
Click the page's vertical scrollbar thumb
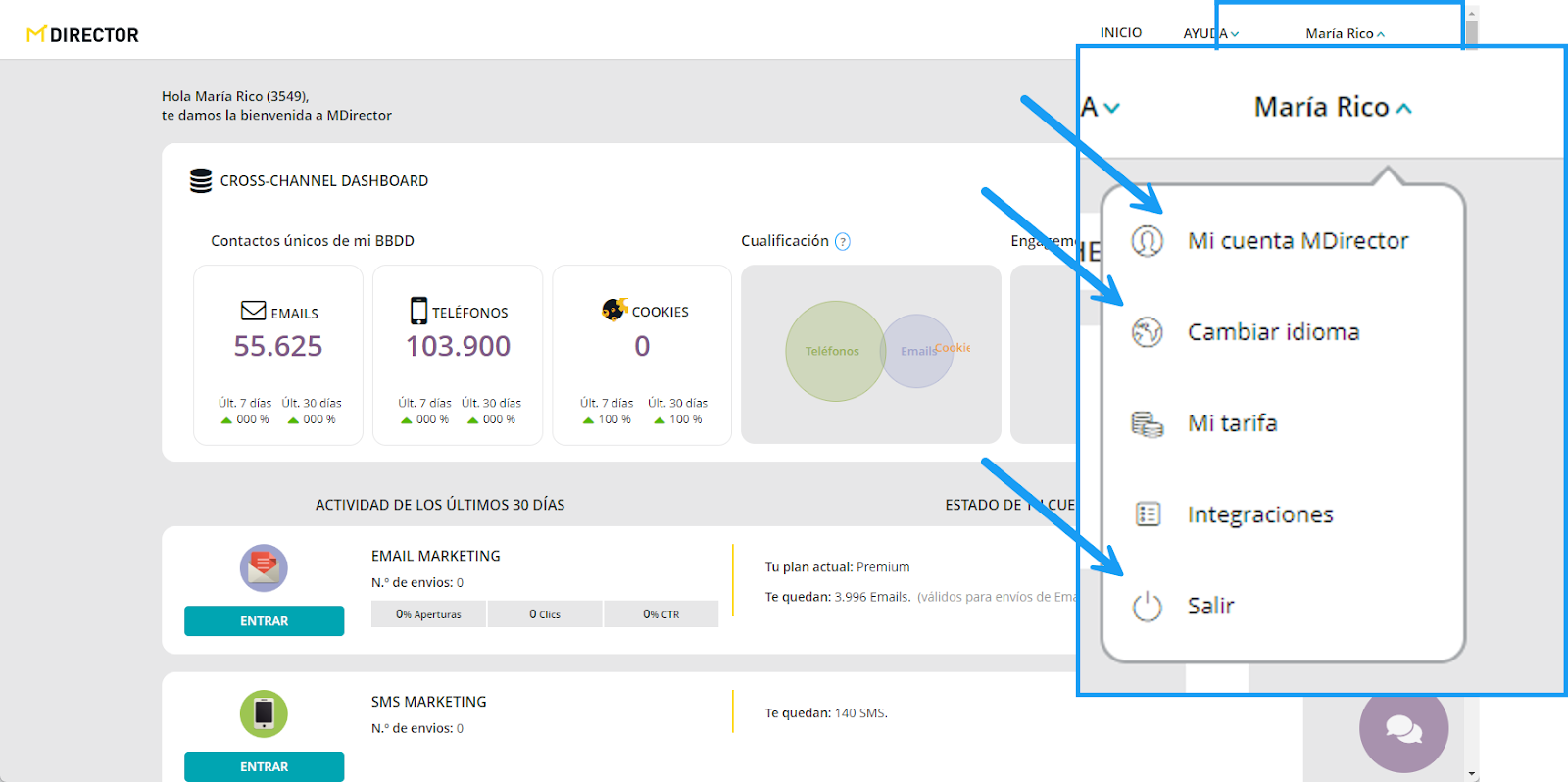tap(1472, 29)
